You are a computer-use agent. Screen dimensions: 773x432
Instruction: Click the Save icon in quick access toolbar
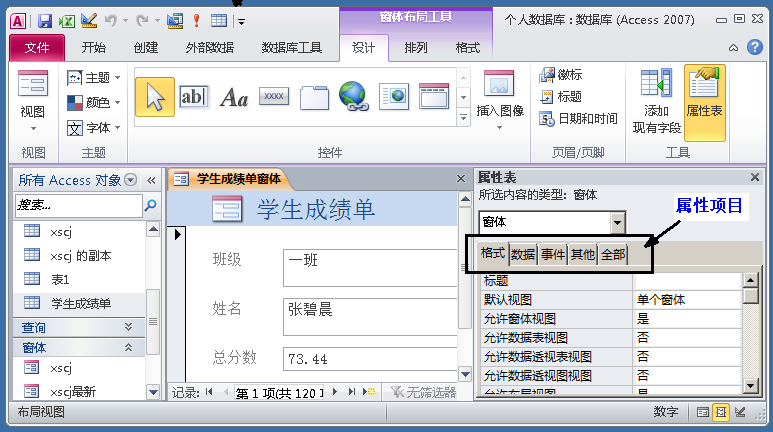[45, 21]
